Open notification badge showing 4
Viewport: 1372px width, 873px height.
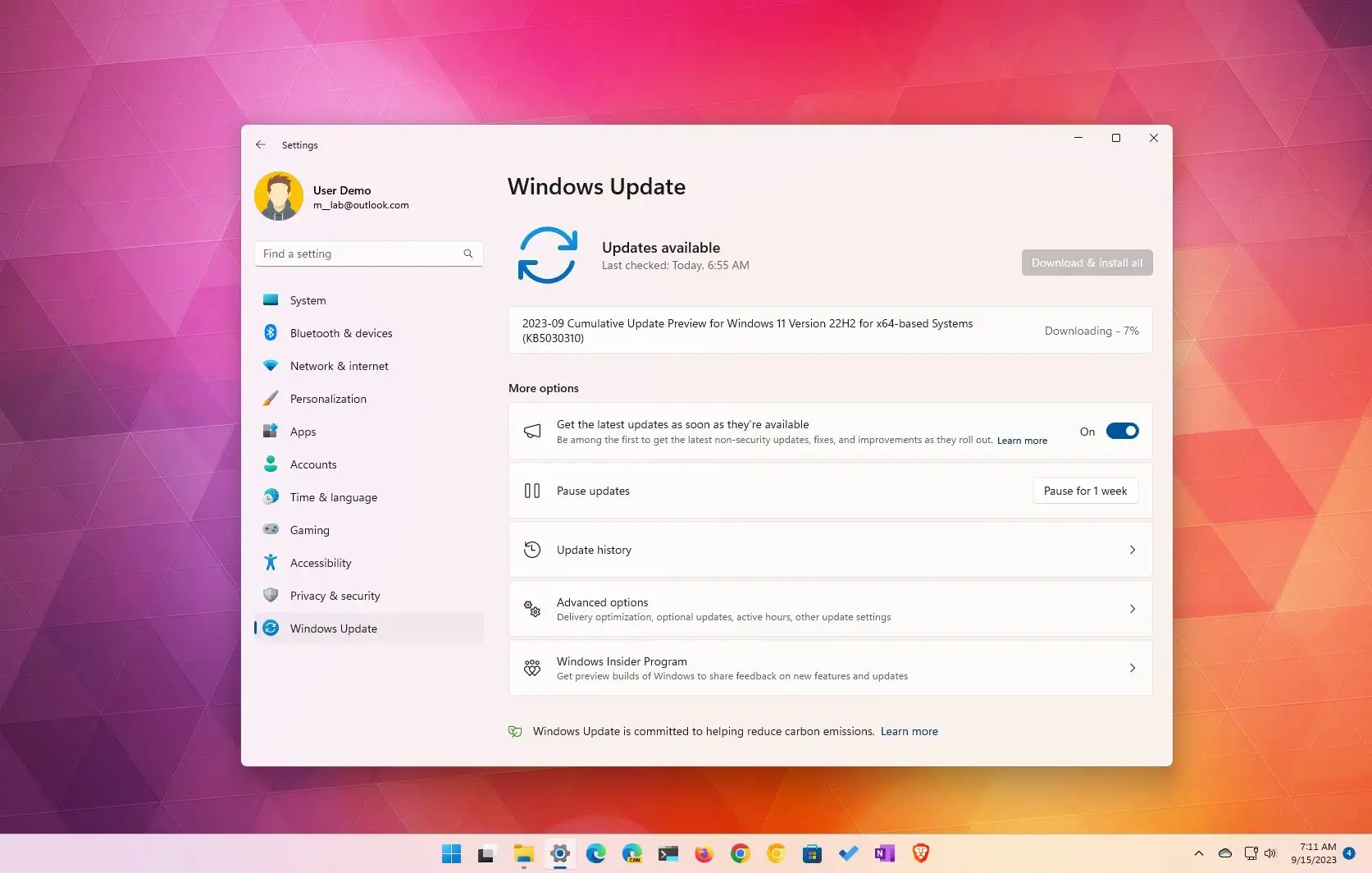click(x=1349, y=853)
